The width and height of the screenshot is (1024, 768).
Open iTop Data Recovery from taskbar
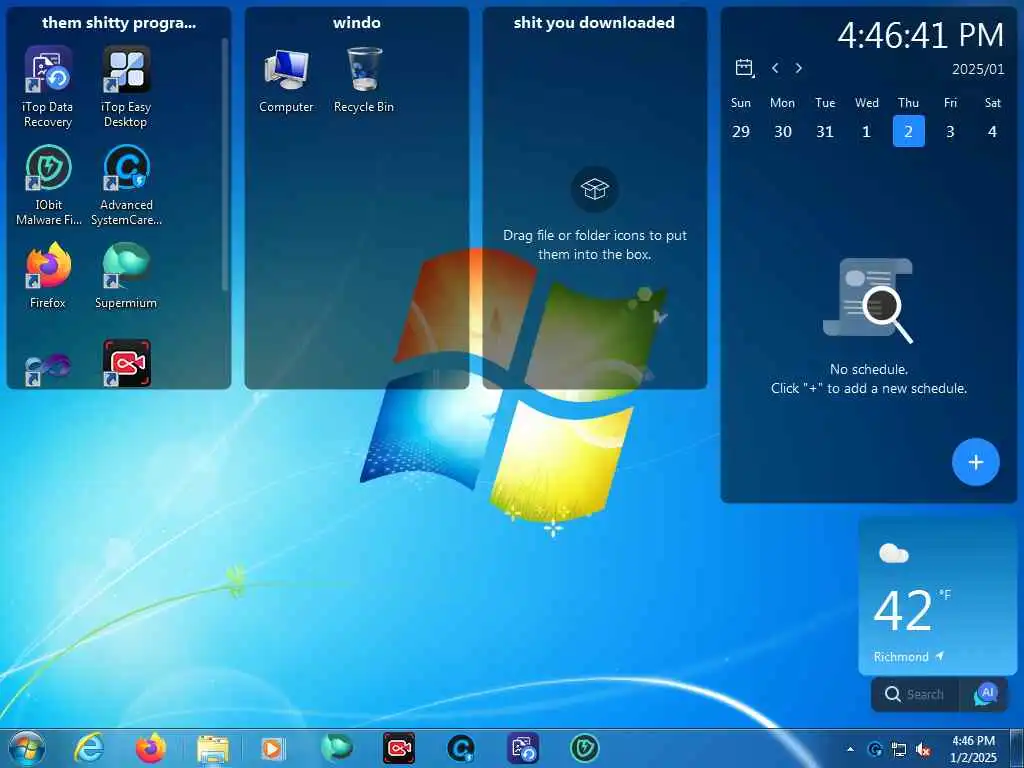[x=522, y=748]
